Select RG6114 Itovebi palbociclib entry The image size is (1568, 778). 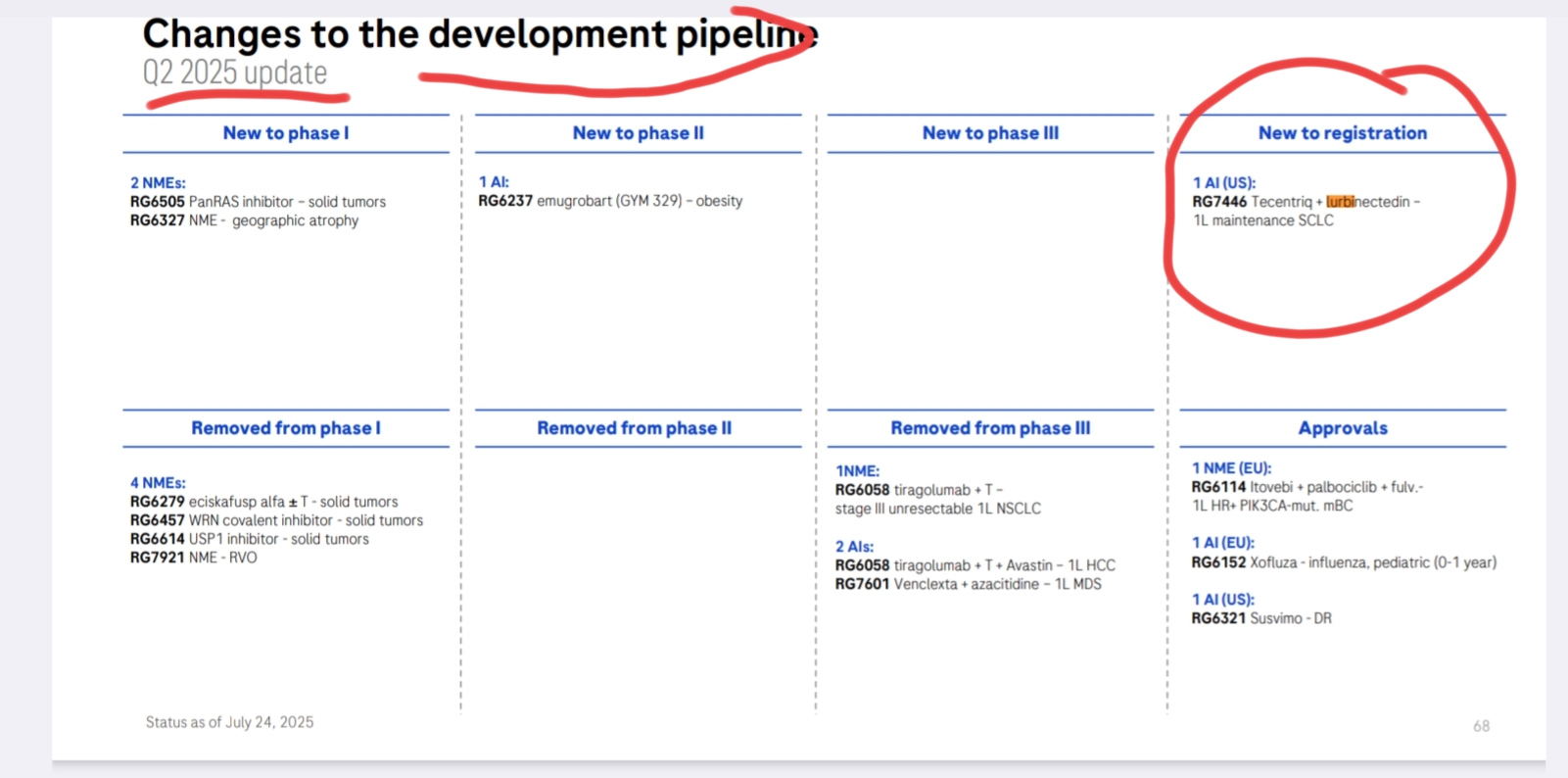[1307, 496]
